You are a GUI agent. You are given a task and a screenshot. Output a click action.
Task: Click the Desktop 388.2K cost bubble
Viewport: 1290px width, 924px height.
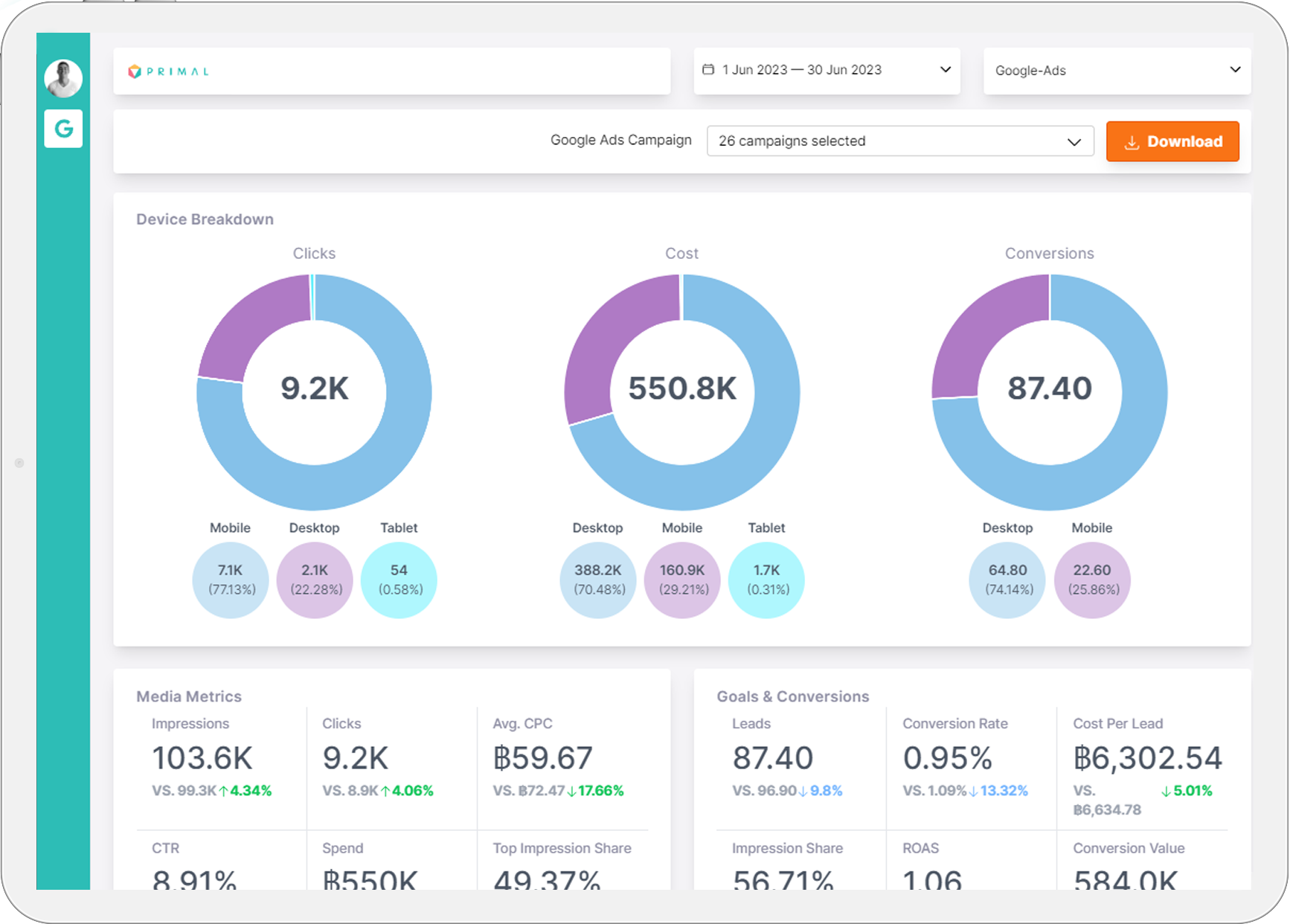coord(598,580)
